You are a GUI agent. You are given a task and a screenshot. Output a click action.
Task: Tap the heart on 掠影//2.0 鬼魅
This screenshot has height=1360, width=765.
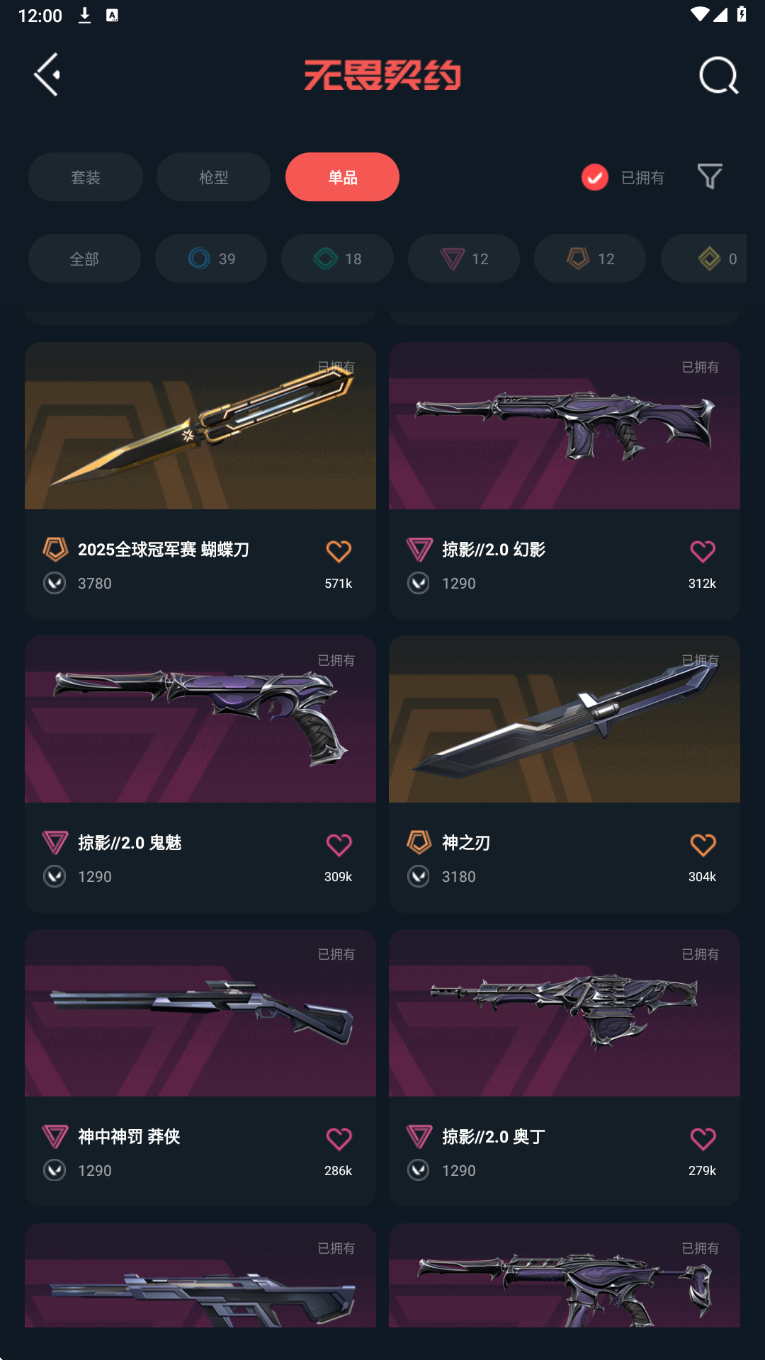pos(338,845)
